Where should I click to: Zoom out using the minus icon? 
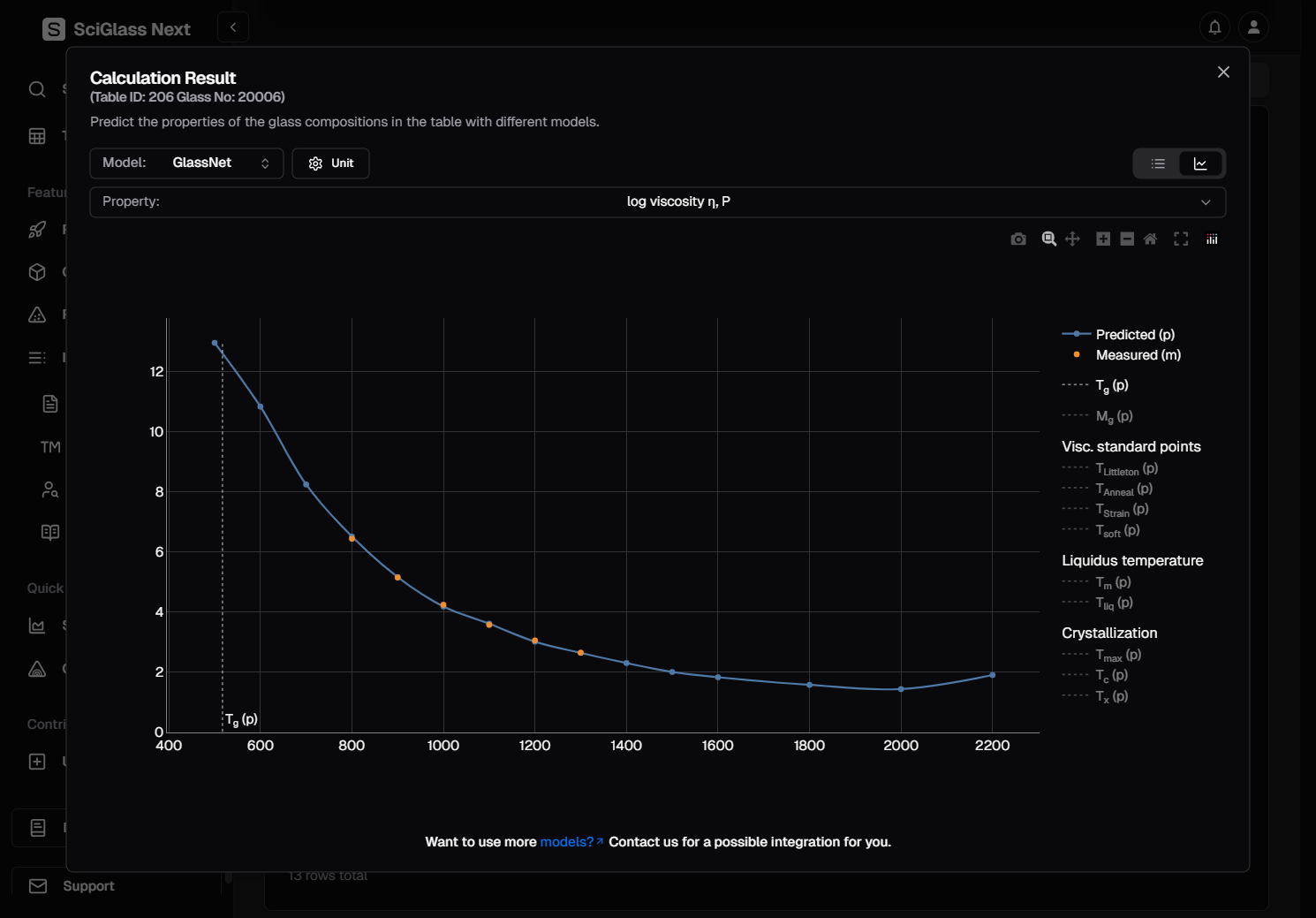pos(1127,239)
